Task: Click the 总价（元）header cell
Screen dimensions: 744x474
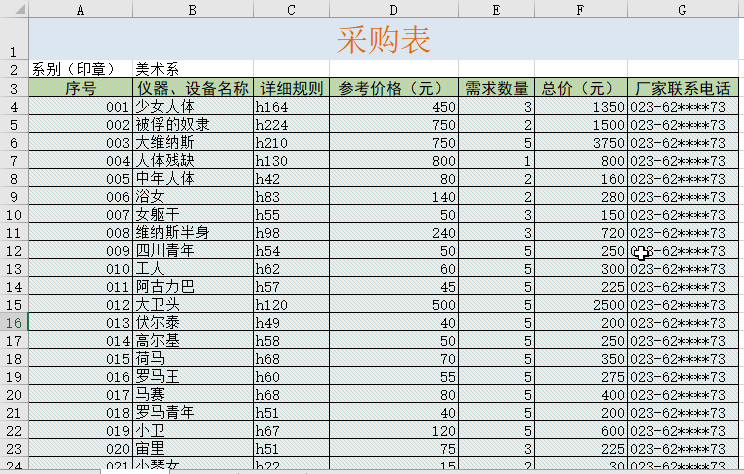Action: 581,88
